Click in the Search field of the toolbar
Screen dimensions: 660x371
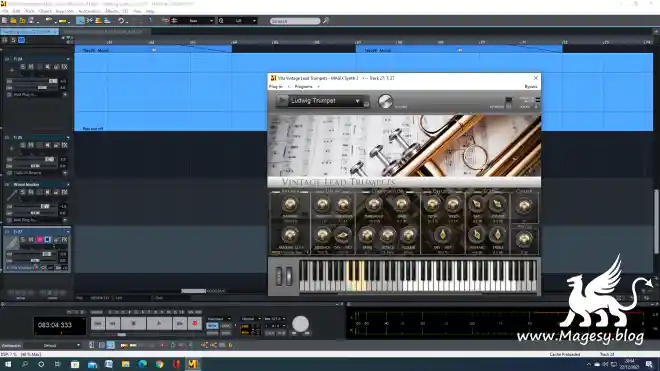tap(295, 21)
